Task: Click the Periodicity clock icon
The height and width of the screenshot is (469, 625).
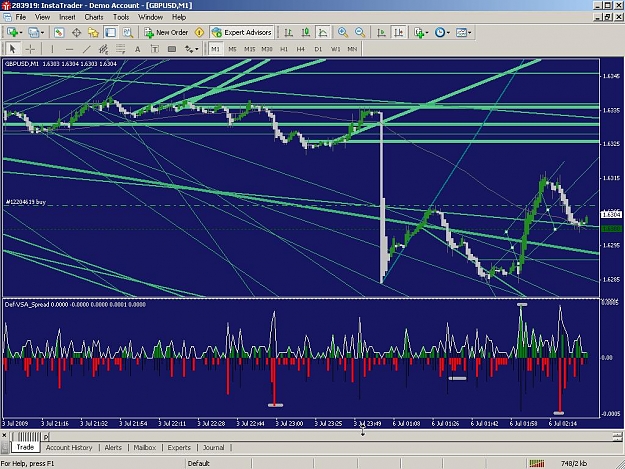Action: (x=440, y=33)
